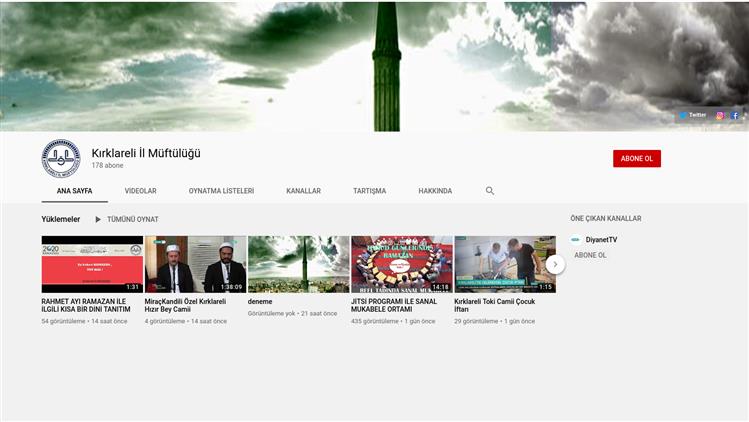
Task: Open the Jitsi Sanal Mukabele video thumbnail
Action: click(x=402, y=264)
